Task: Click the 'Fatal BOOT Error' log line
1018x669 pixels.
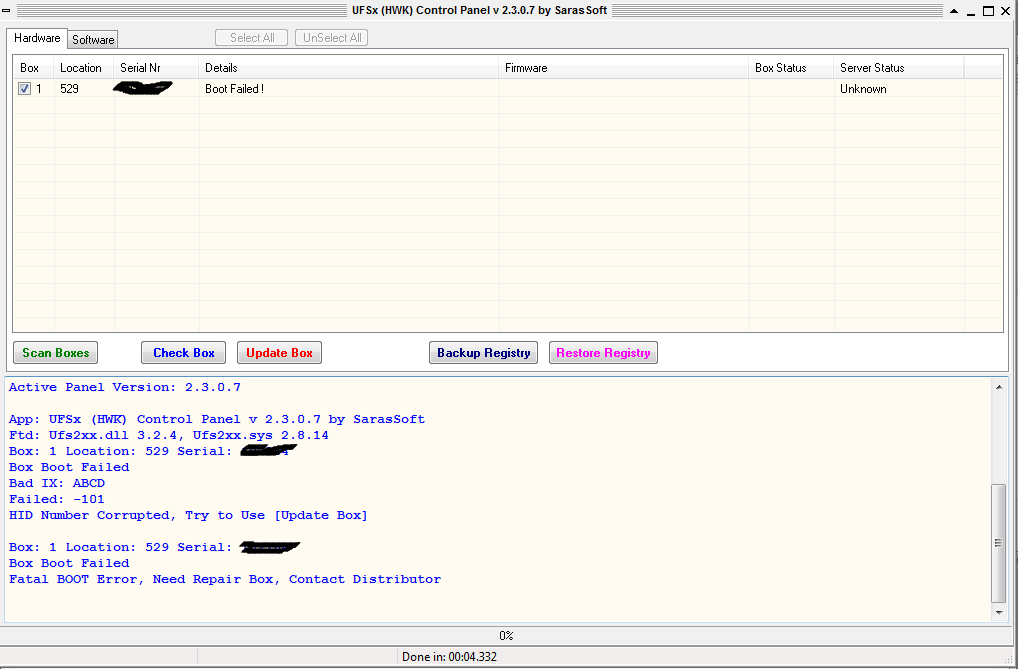Action: (x=225, y=579)
